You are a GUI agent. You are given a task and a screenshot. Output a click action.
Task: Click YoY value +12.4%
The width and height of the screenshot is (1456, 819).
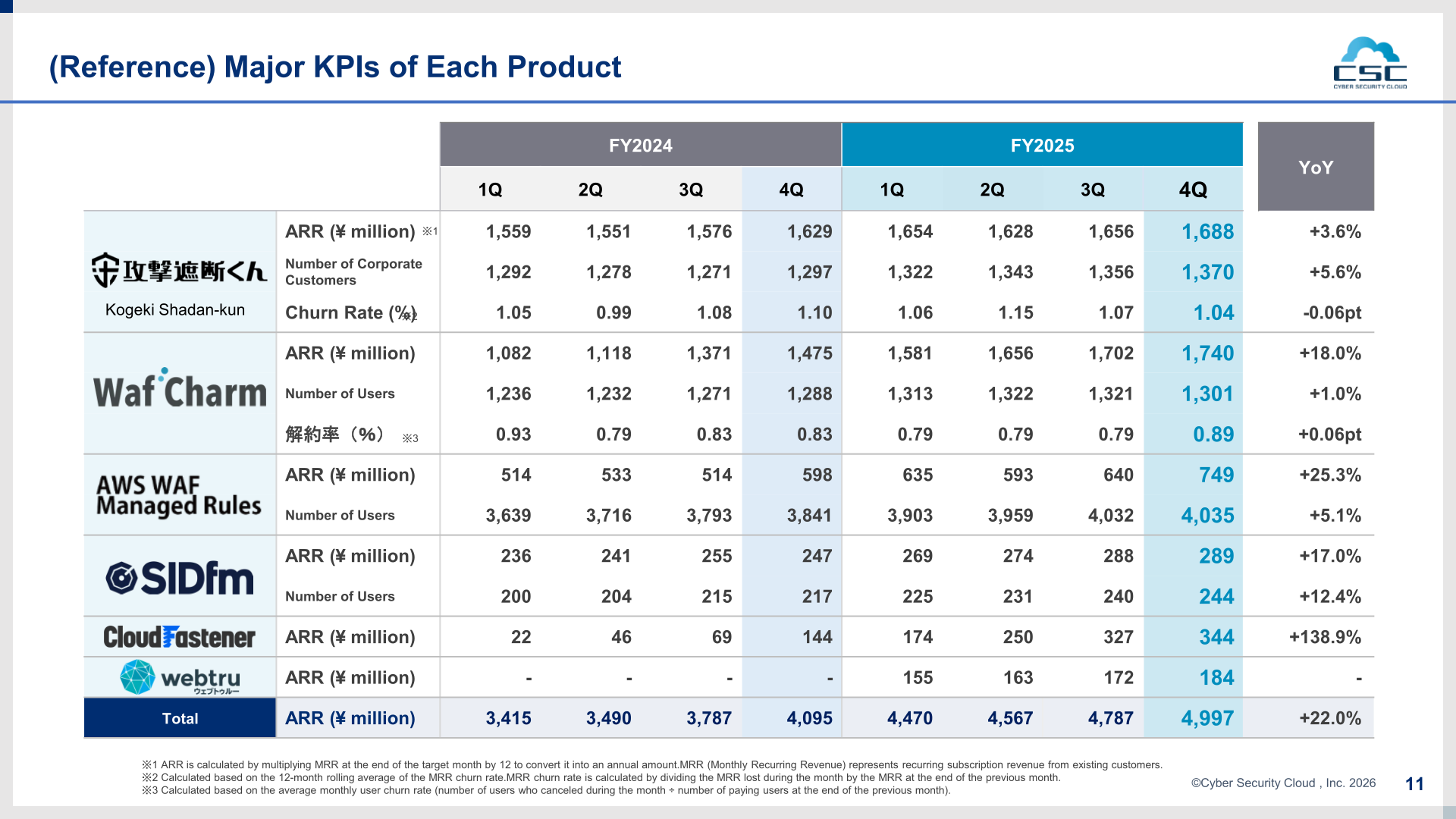pos(1330,596)
